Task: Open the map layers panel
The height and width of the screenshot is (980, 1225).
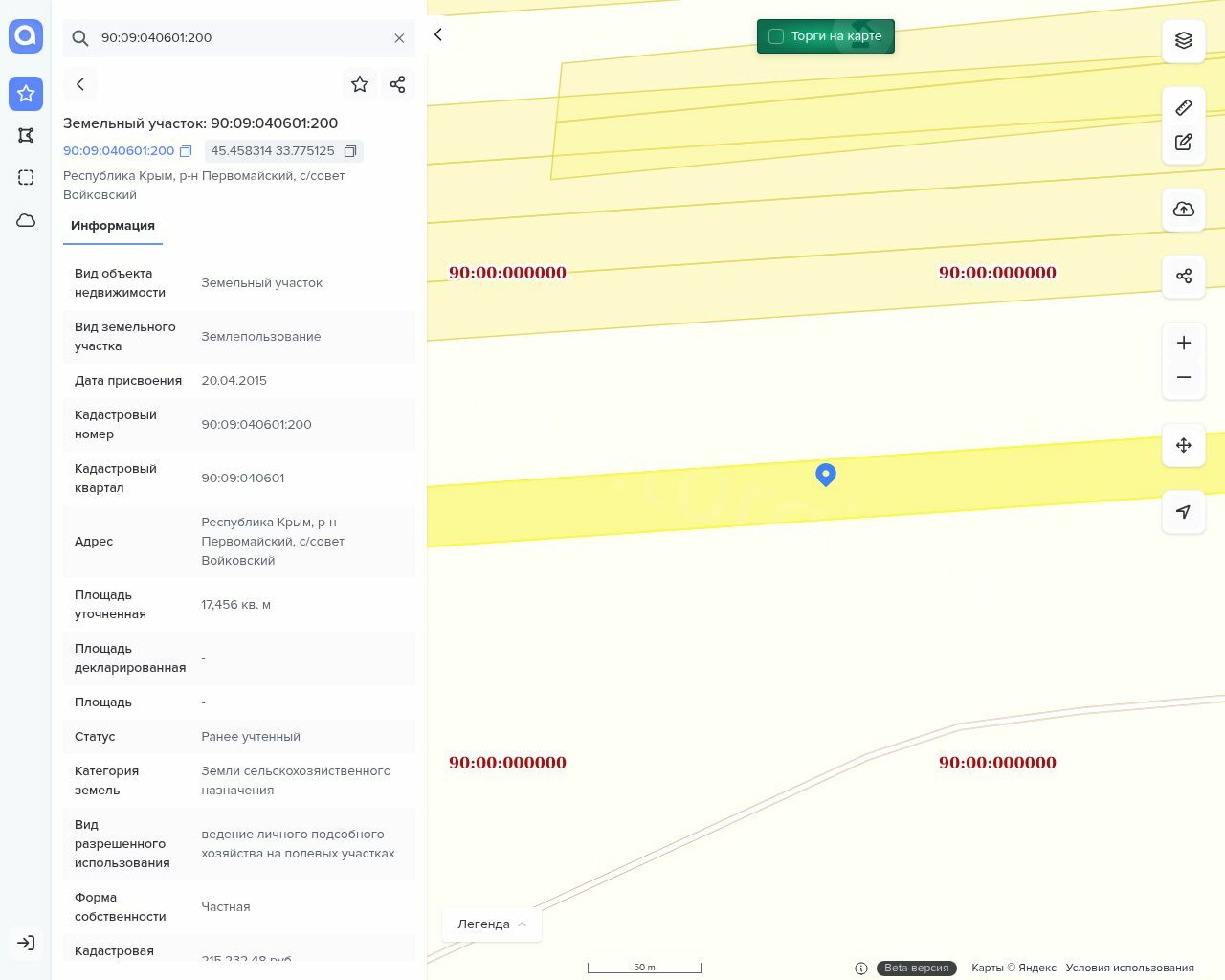Action: pyautogui.click(x=1183, y=40)
